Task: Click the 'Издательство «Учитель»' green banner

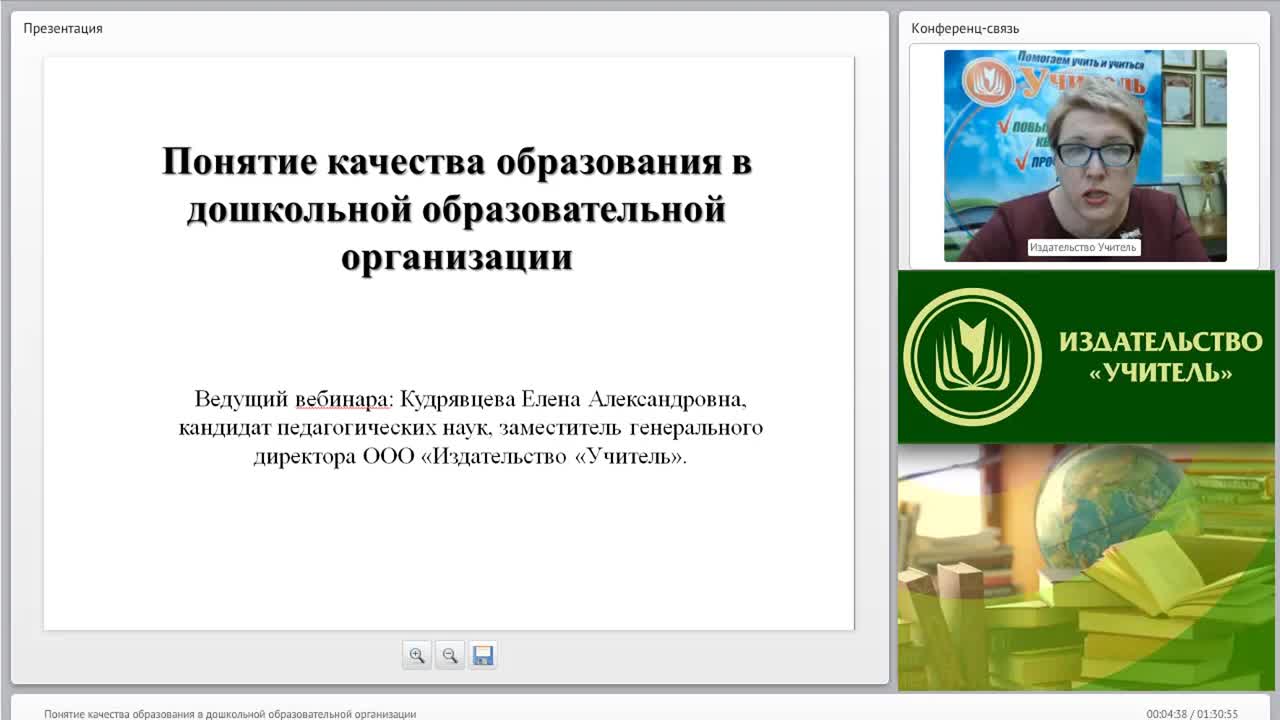Action: 1086,357
